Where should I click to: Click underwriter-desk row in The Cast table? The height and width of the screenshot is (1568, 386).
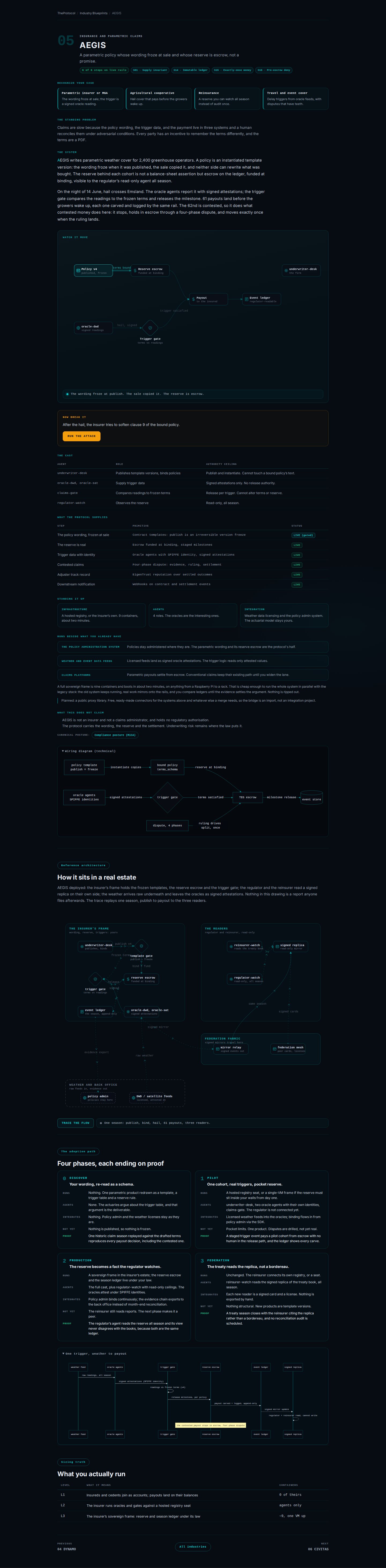[x=193, y=473]
